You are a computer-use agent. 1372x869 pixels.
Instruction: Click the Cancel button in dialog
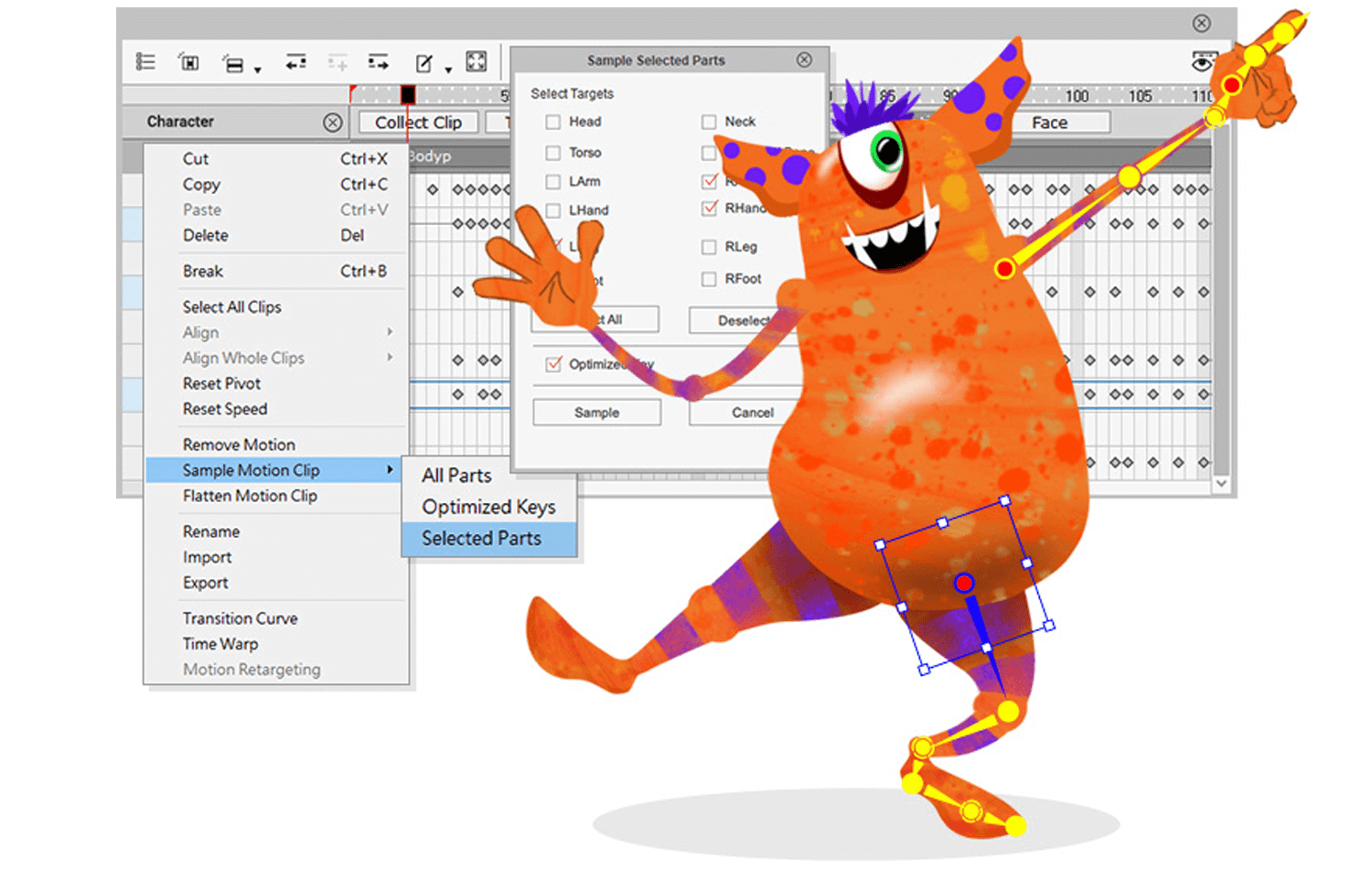(x=745, y=413)
